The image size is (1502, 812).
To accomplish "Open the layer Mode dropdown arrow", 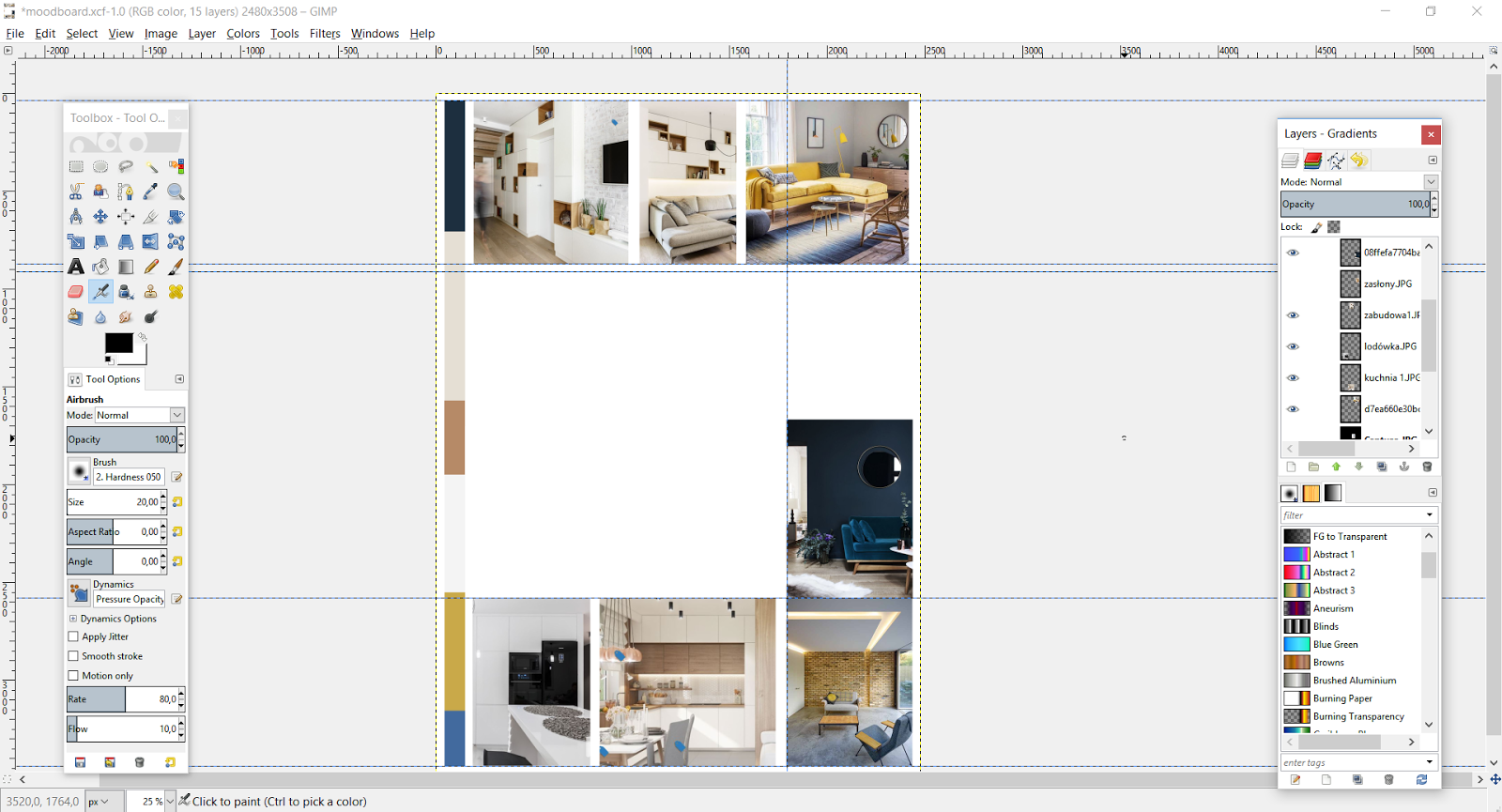I will coord(1431,182).
